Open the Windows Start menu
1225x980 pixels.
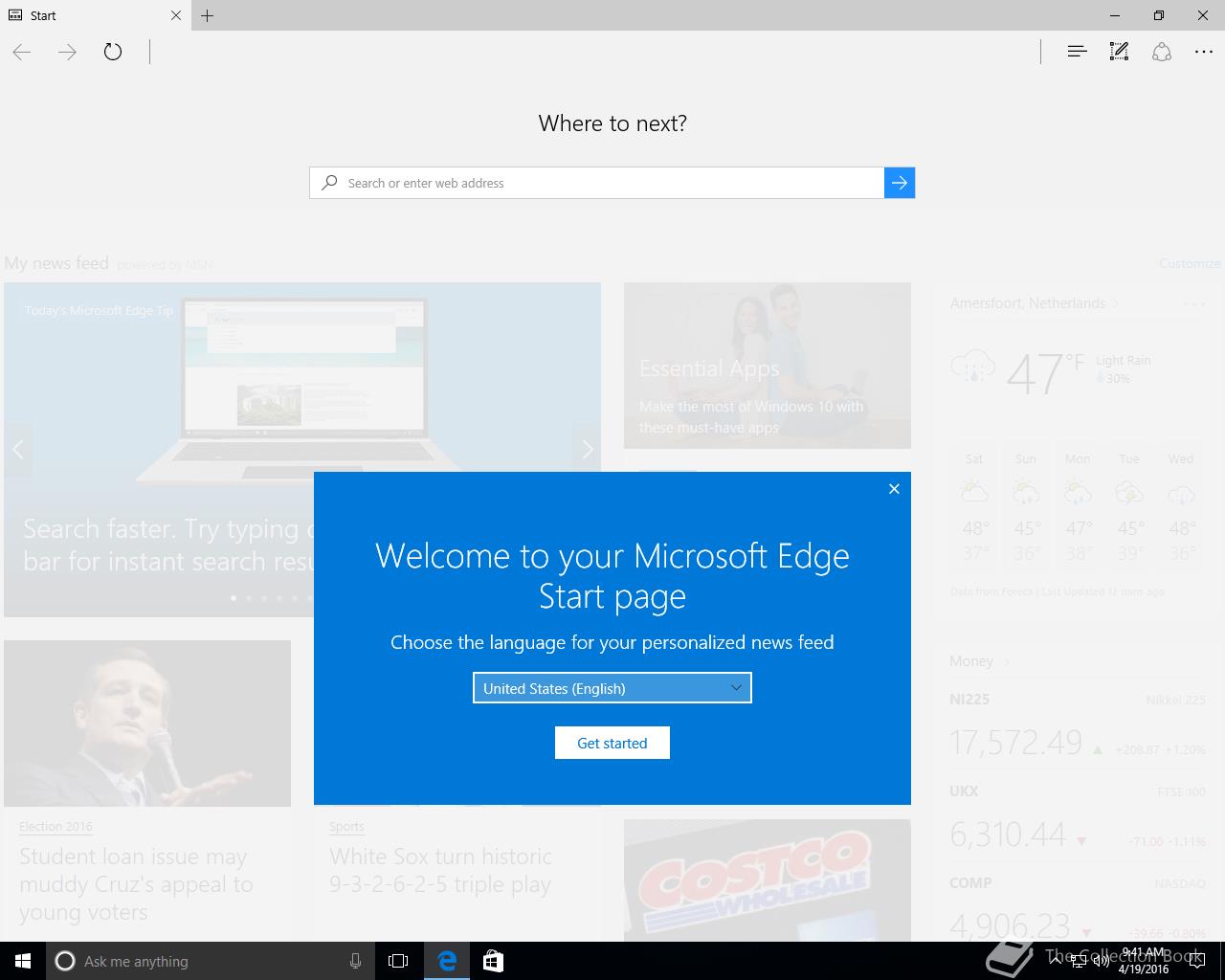[23, 961]
